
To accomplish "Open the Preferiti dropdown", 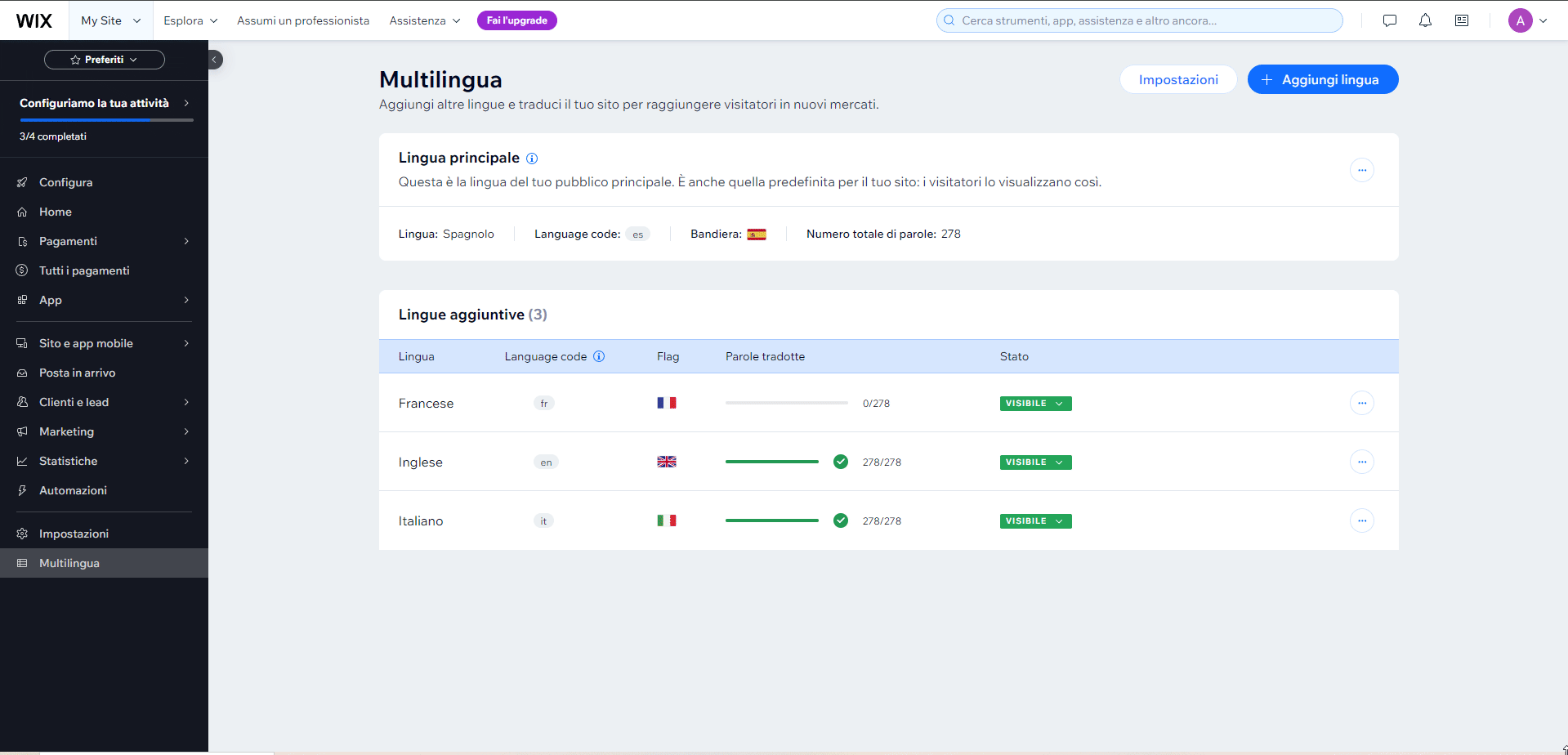I will pos(105,60).
